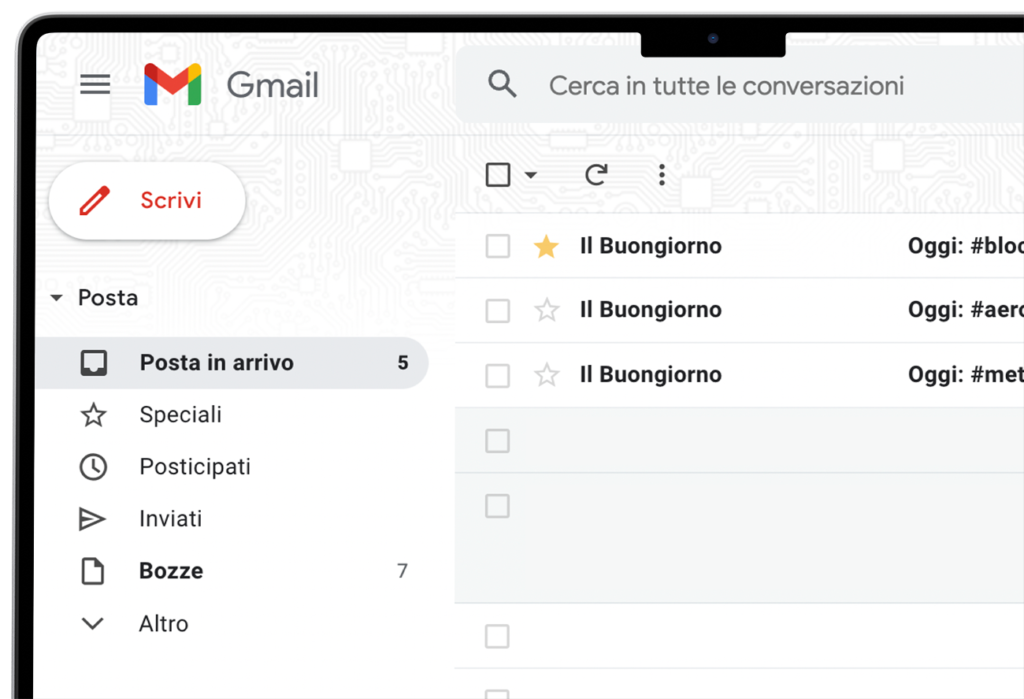Open the main menu hamburger icon
The height and width of the screenshot is (699, 1024).
(95, 84)
